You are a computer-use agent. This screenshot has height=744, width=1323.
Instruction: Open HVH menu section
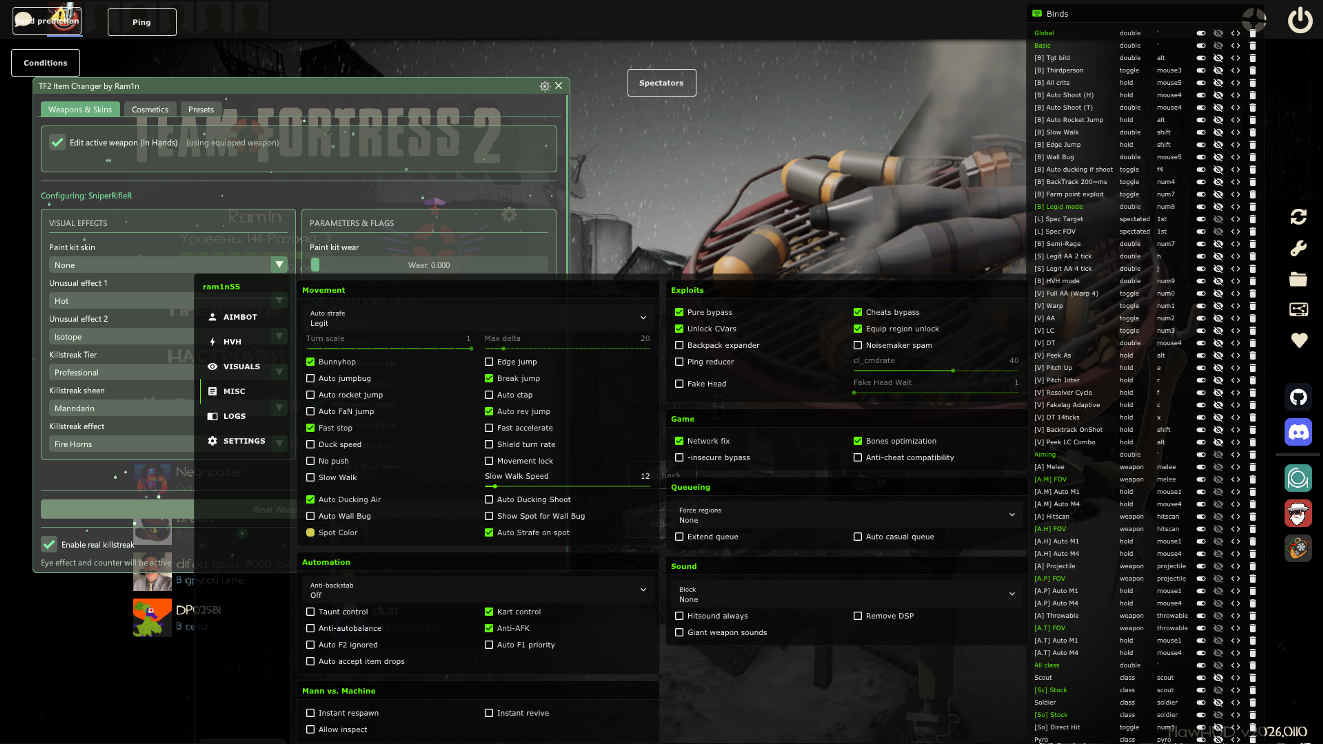pos(232,342)
